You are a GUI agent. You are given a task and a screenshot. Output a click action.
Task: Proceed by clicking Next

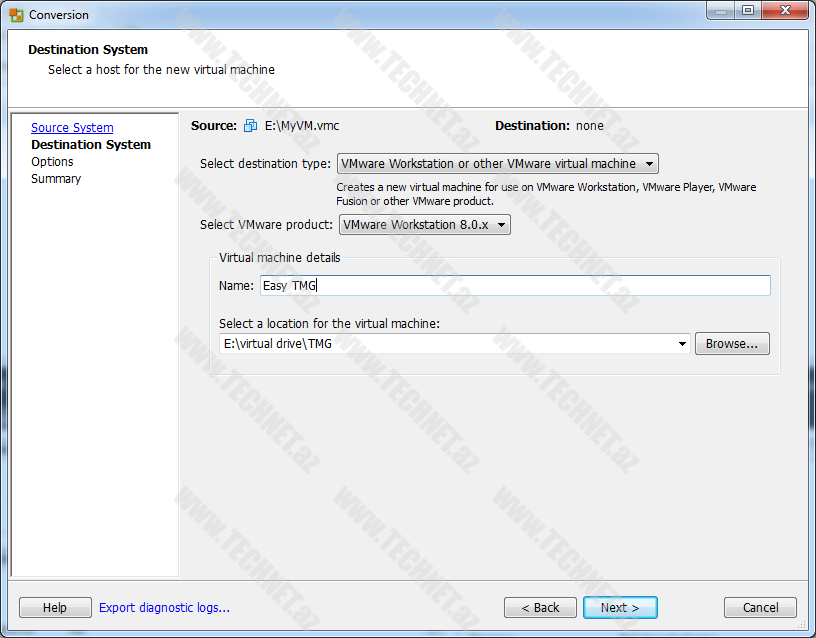[619, 608]
